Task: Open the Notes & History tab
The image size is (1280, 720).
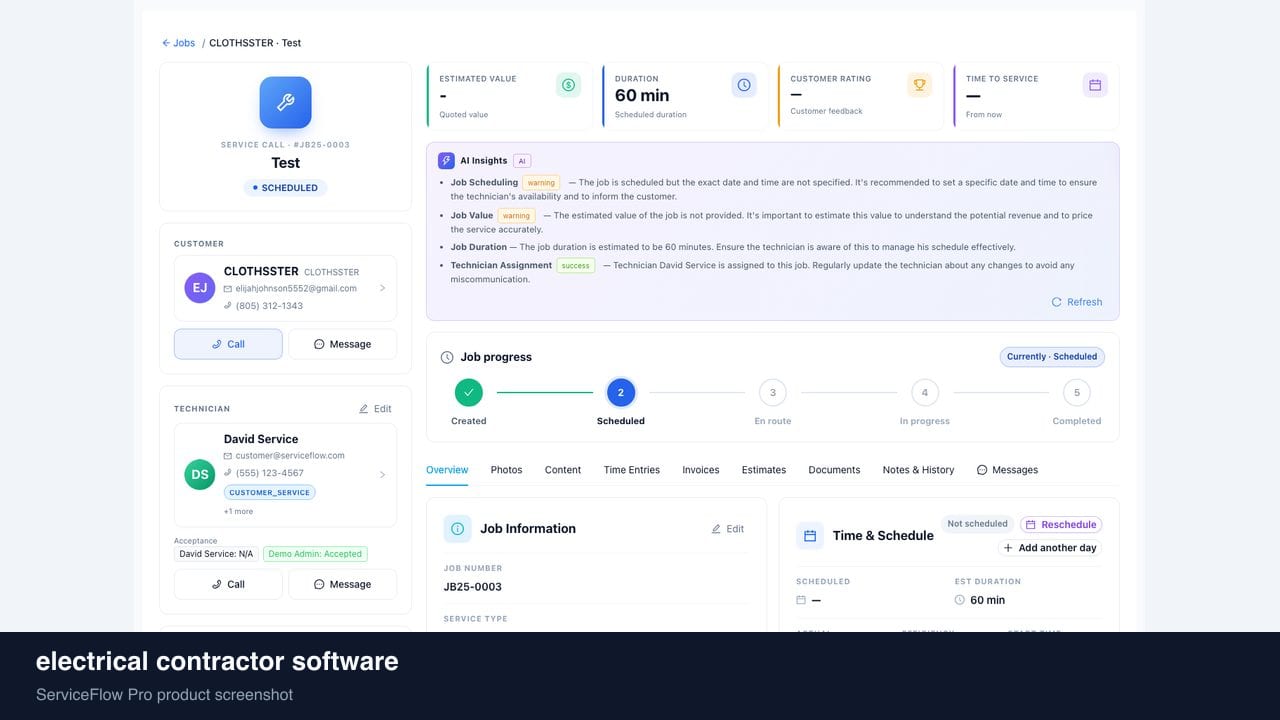Action: tap(918, 470)
